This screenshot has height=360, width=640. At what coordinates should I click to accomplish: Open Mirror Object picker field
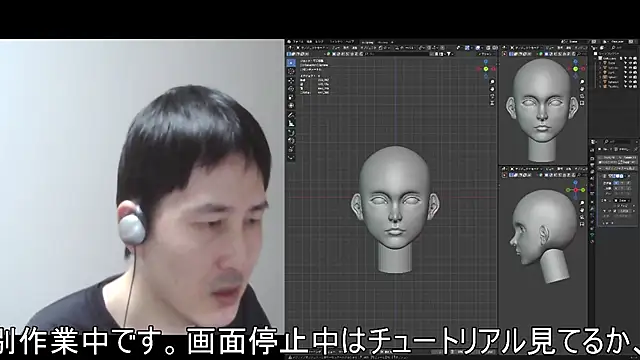click(x=622, y=200)
